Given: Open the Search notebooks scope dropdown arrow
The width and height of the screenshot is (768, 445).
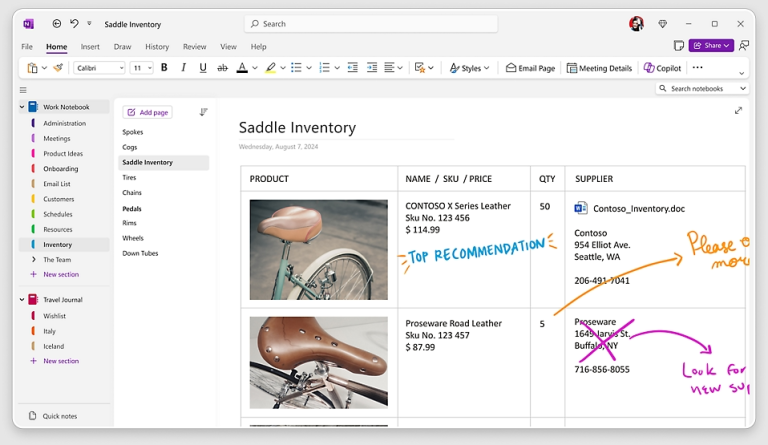Looking at the screenshot, I should pyautogui.click(x=743, y=89).
